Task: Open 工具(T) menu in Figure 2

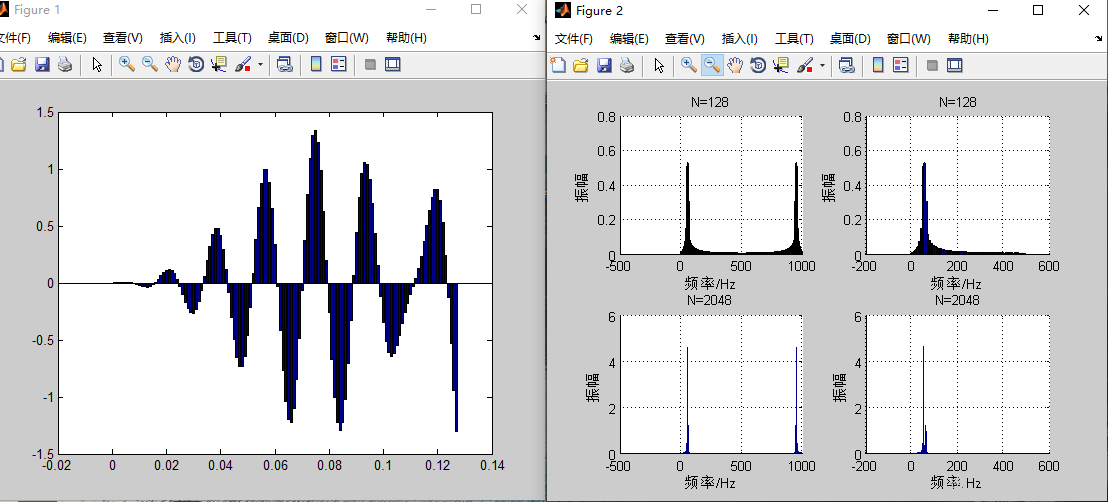Action: coord(794,39)
